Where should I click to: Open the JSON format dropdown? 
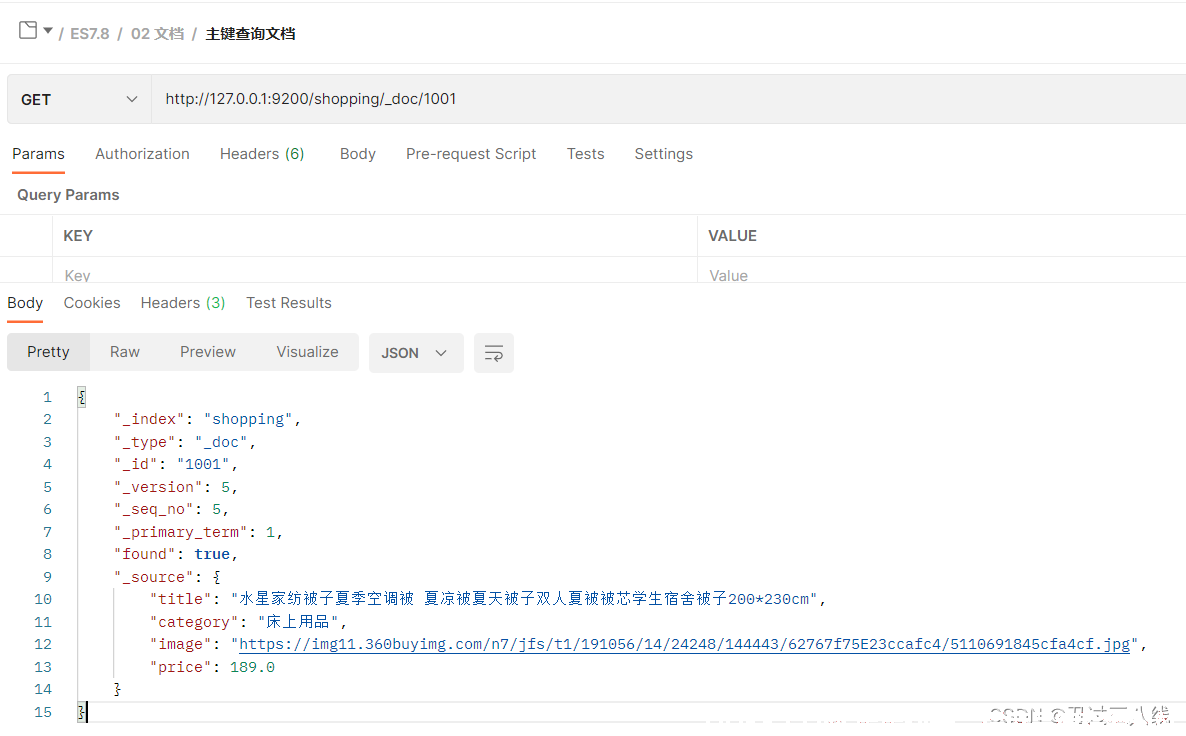coord(416,353)
